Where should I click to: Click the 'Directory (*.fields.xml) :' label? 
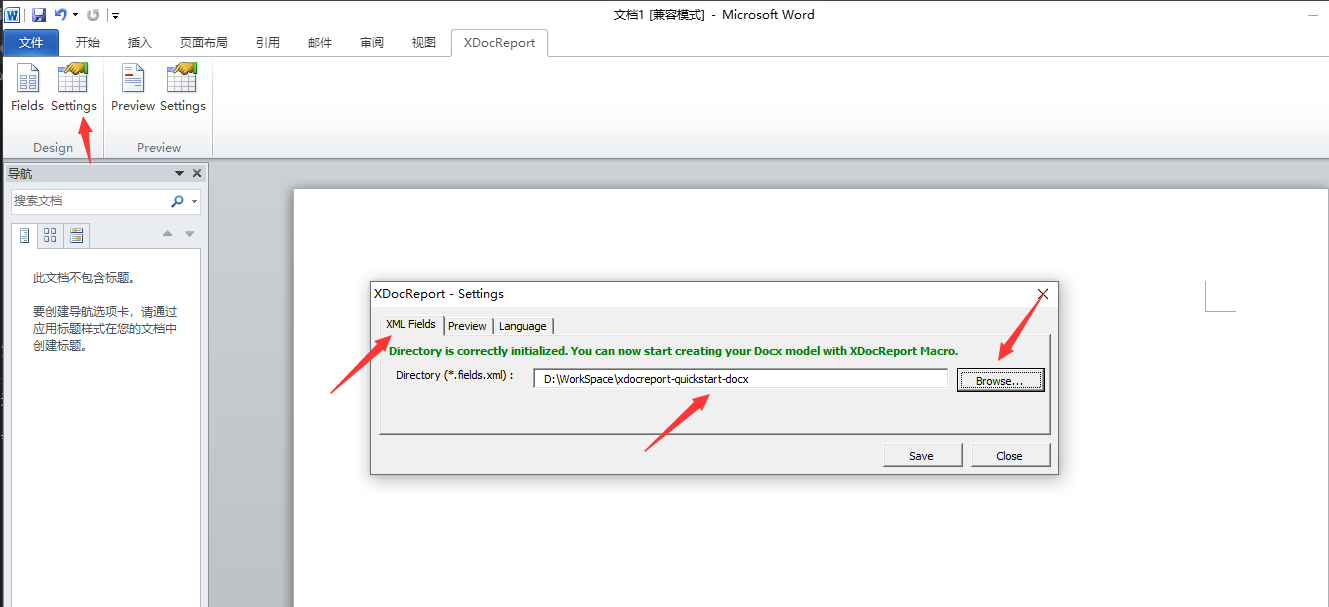pyautogui.click(x=455, y=375)
